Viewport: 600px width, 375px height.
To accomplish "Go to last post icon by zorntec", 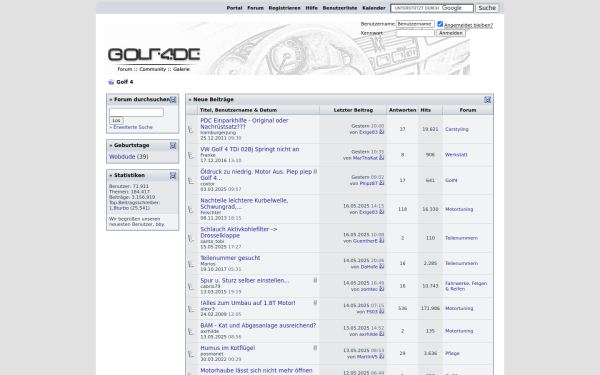I will 382,289.
